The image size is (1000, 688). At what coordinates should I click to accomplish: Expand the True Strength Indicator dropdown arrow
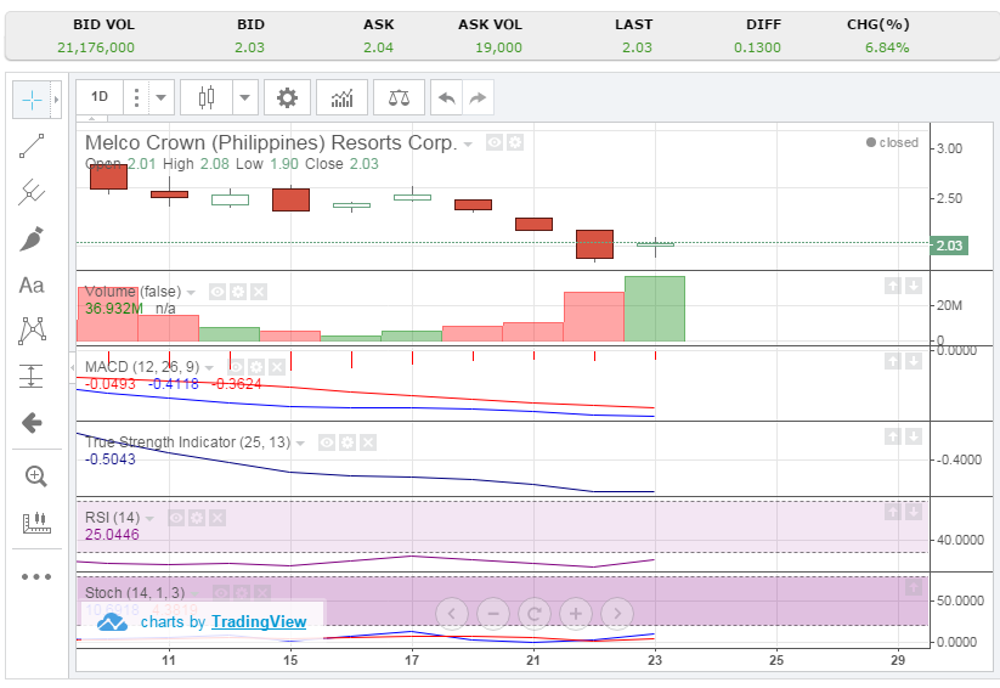(x=300, y=444)
